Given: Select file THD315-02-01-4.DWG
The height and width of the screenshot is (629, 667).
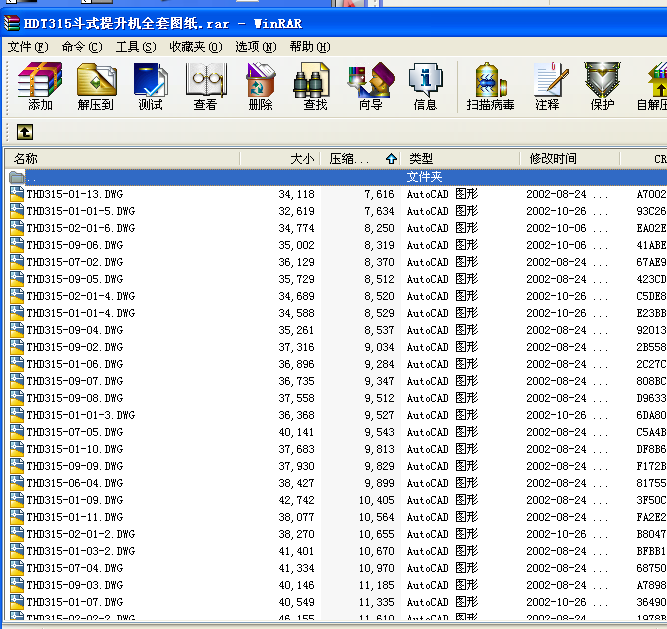Looking at the screenshot, I should pos(81,296).
